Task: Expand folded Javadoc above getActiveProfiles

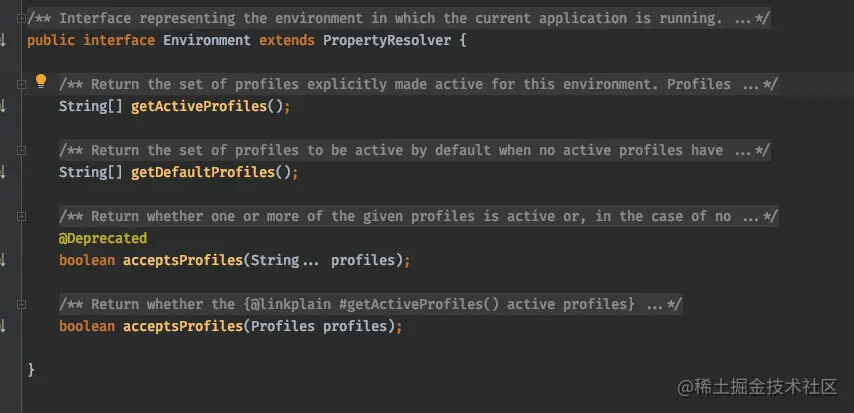Action: [x=21, y=84]
